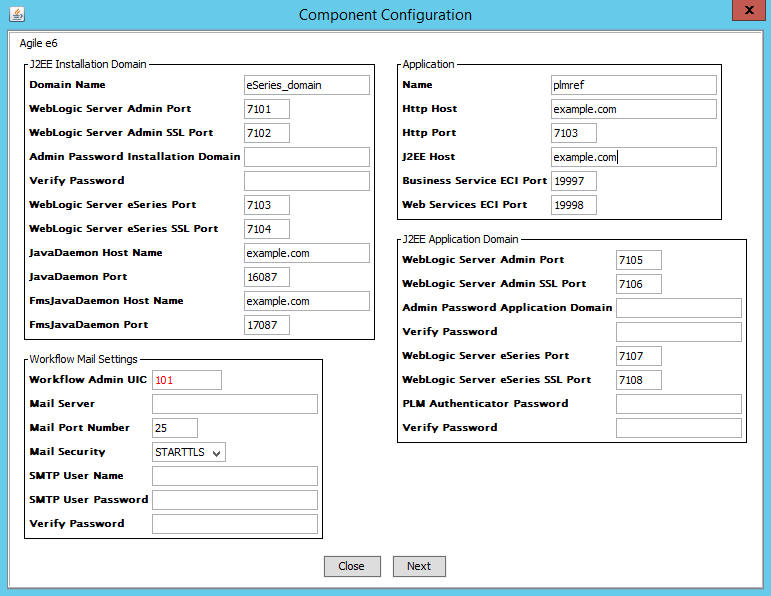The width and height of the screenshot is (771, 596).
Task: Click the Mail Security label
Action: [67, 452]
